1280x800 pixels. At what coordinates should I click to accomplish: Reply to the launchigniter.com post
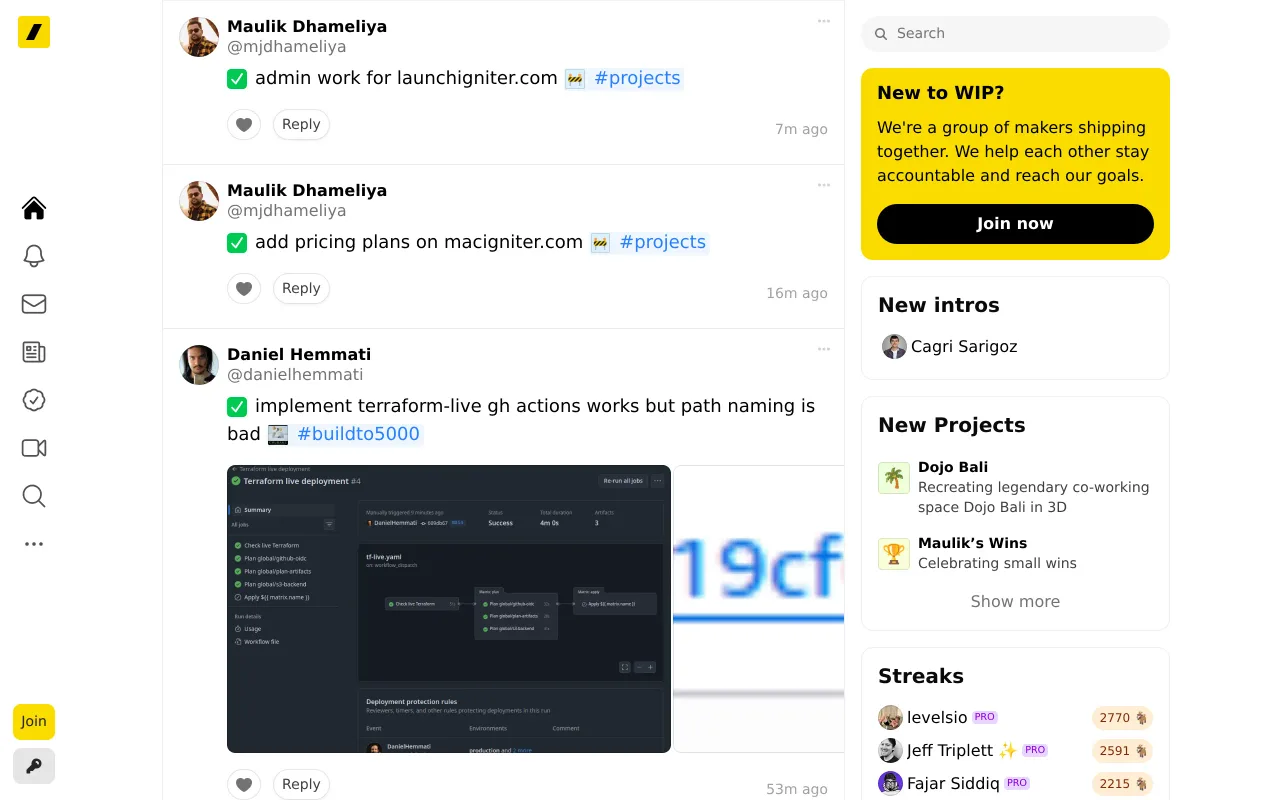pos(301,125)
